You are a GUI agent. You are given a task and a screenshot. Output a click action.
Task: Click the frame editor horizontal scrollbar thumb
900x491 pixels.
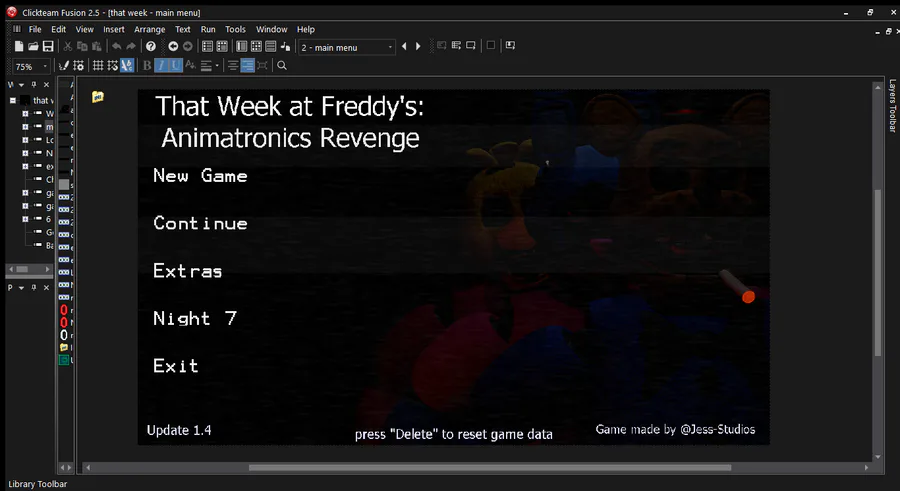[x=490, y=467]
